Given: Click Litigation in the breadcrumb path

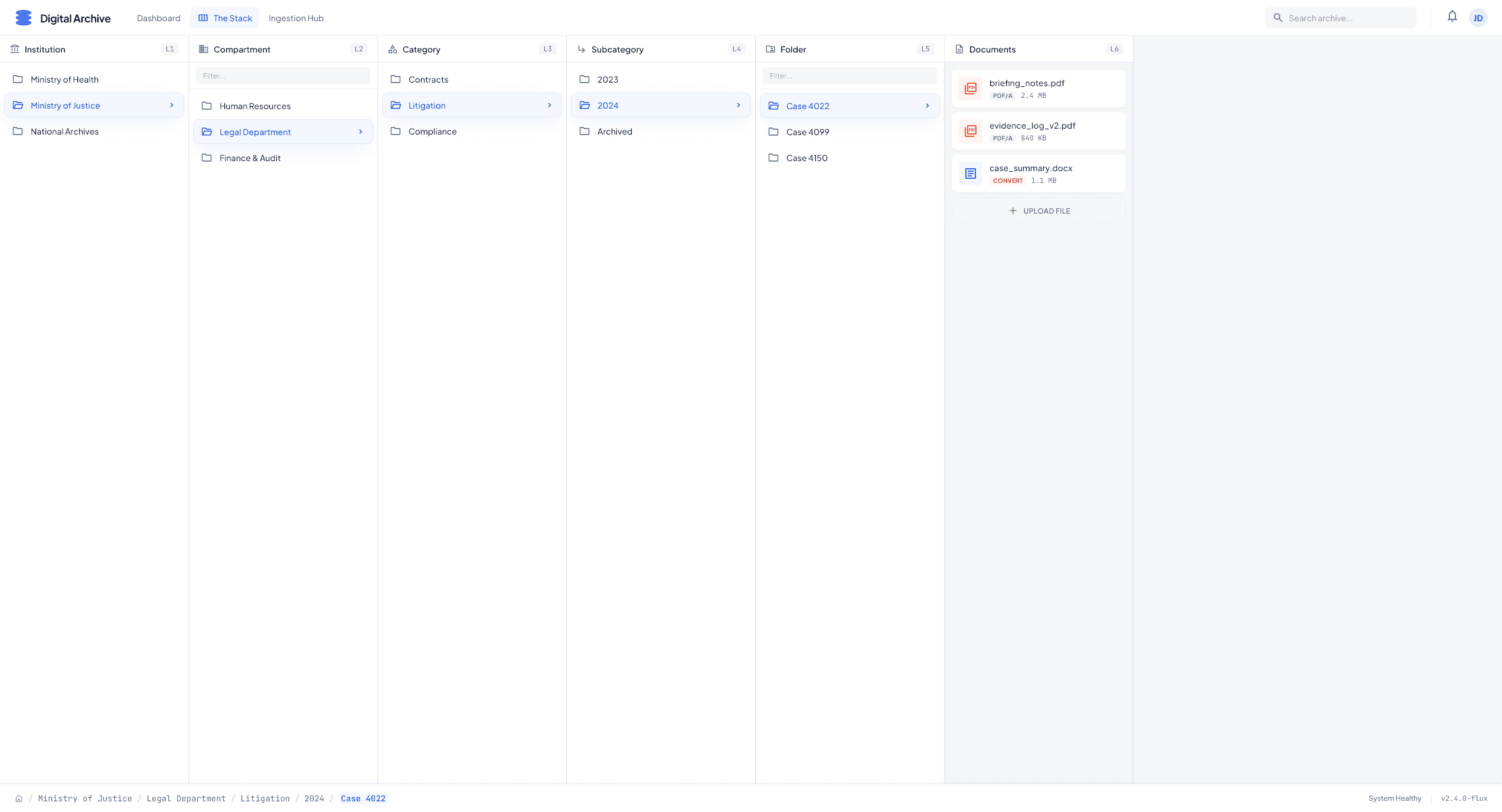Looking at the screenshot, I should tap(265, 798).
